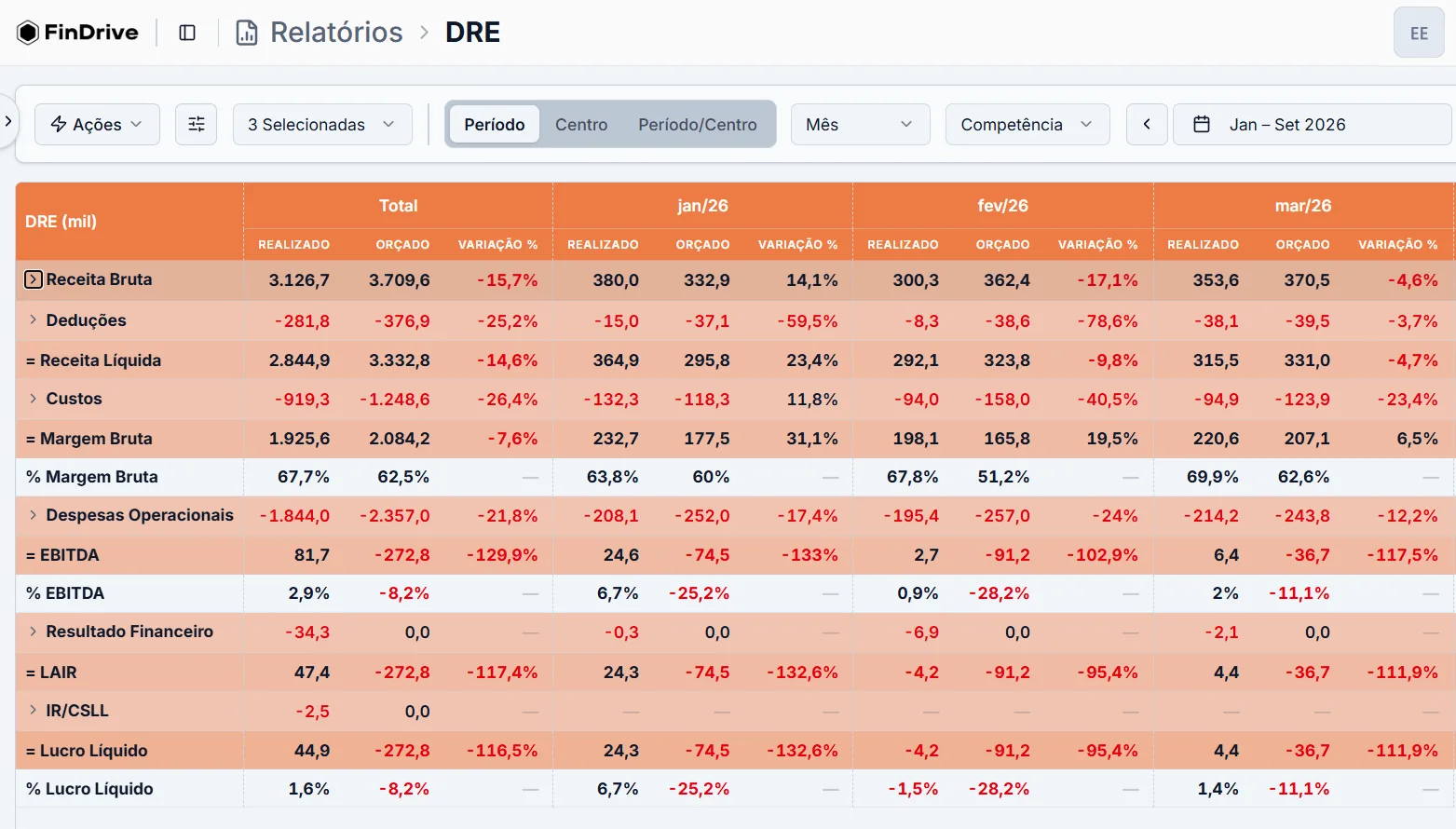Expand the Receita Bruta row
Viewport: 1456px width, 829px height.
click(34, 279)
